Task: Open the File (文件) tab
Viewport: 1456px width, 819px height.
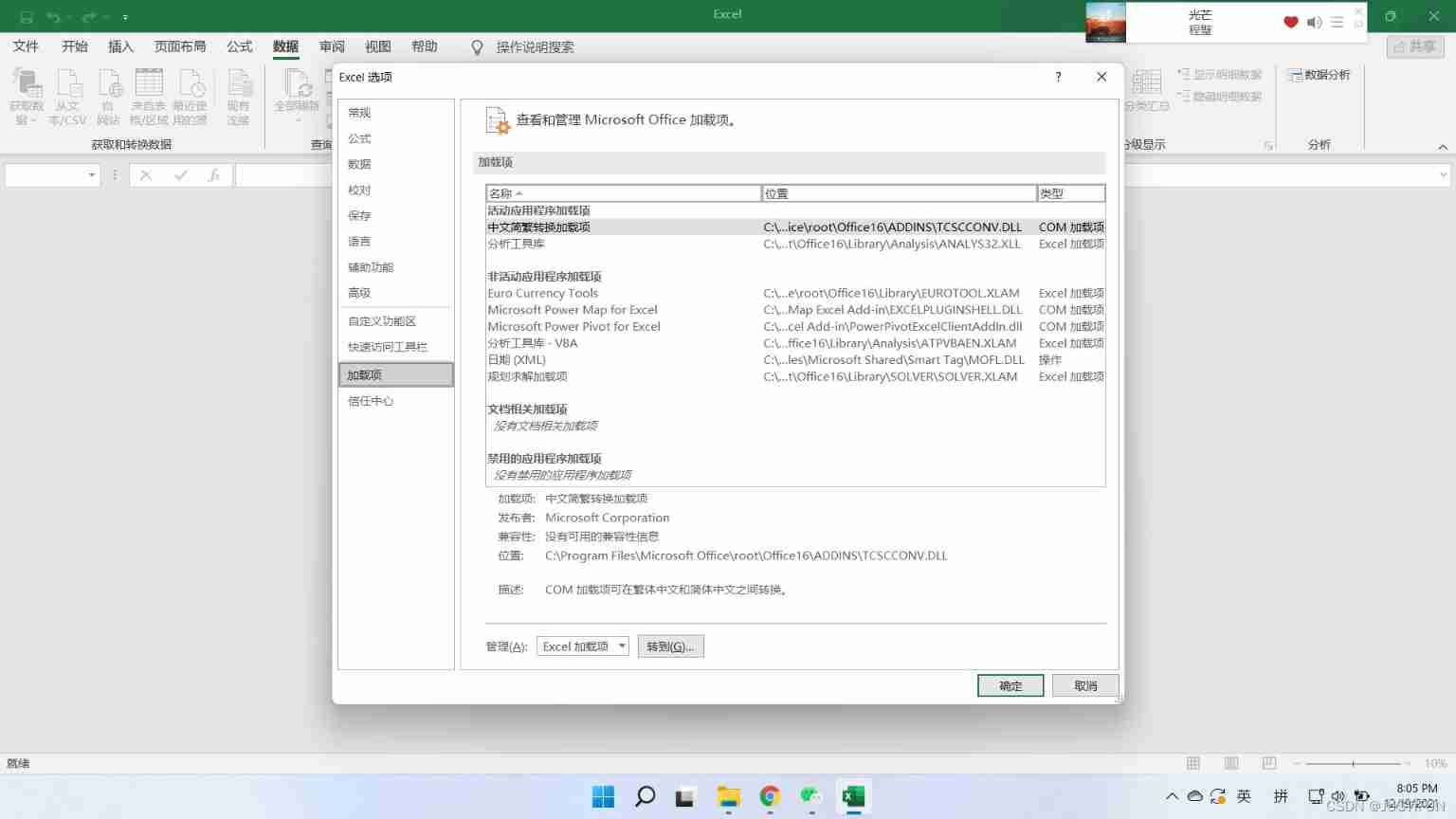Action: (x=26, y=46)
